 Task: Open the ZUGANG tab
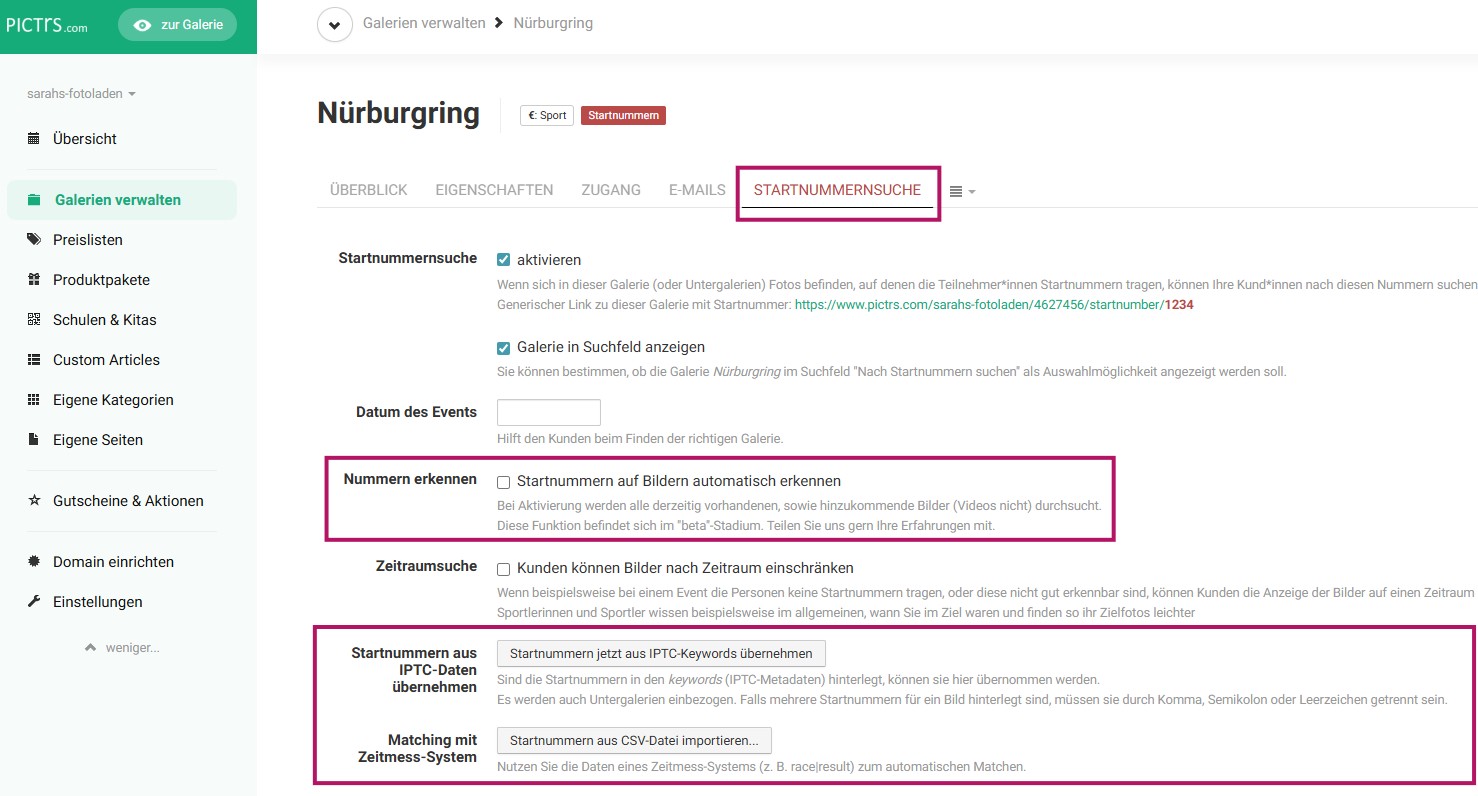pos(611,190)
